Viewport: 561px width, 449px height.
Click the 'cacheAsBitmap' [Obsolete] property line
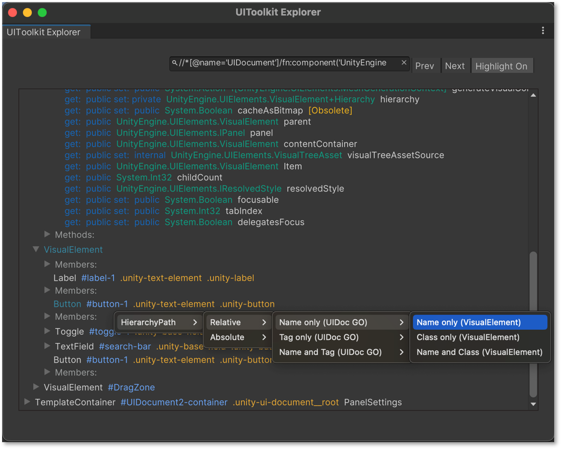208,111
